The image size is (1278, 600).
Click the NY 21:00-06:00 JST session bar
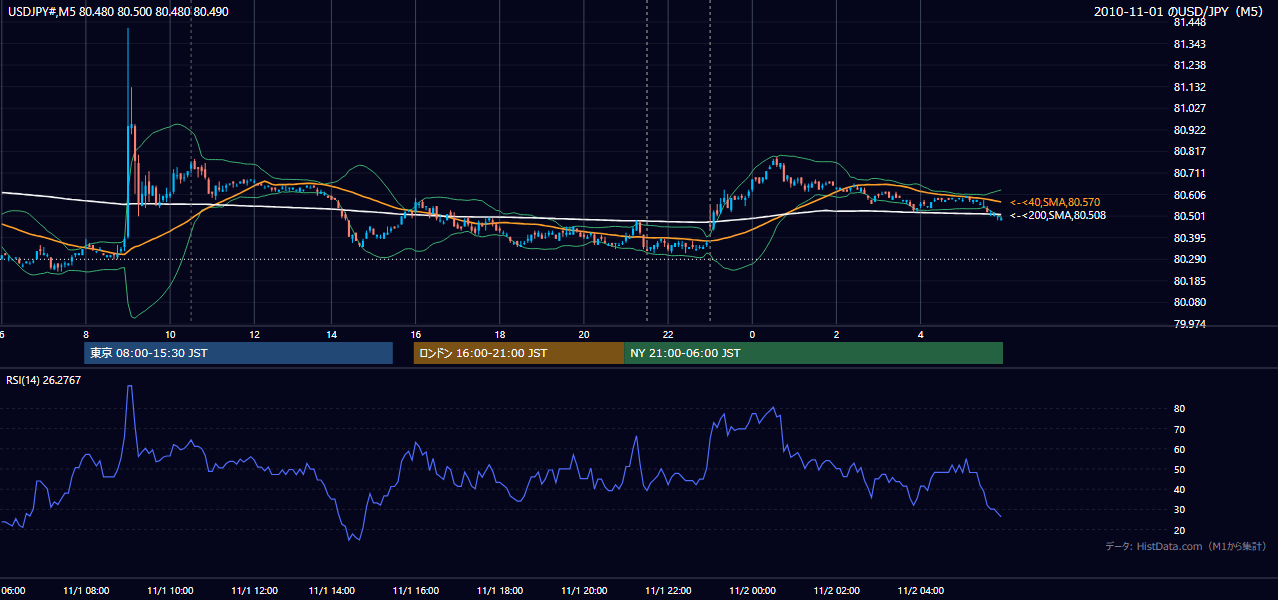813,353
